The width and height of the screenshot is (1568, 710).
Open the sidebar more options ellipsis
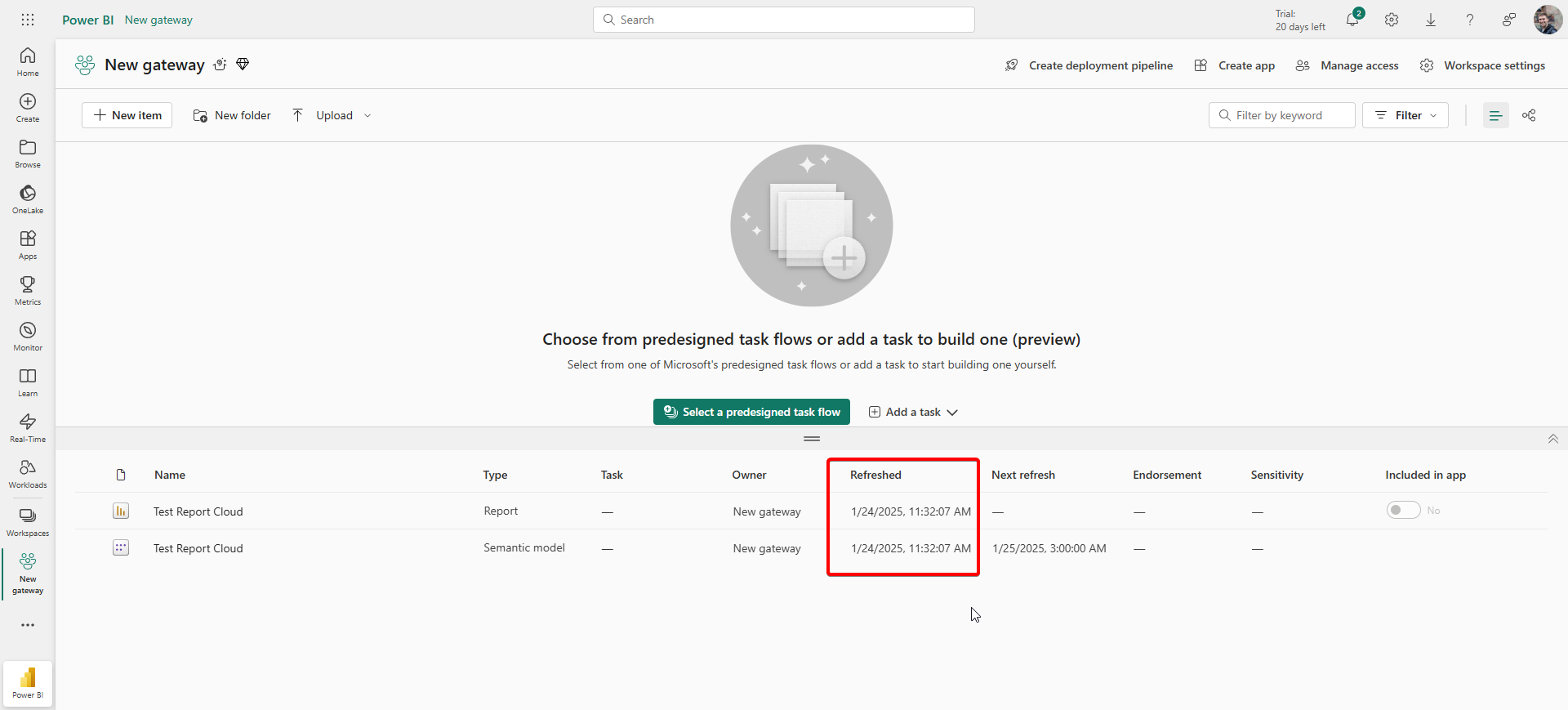tap(28, 625)
